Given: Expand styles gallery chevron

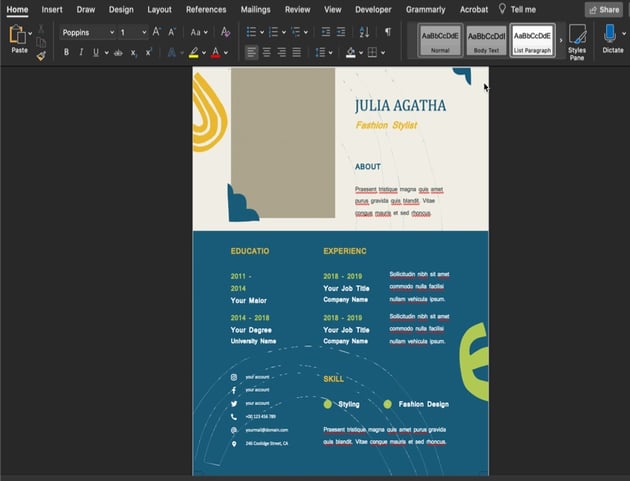Looking at the screenshot, I should (561, 41).
